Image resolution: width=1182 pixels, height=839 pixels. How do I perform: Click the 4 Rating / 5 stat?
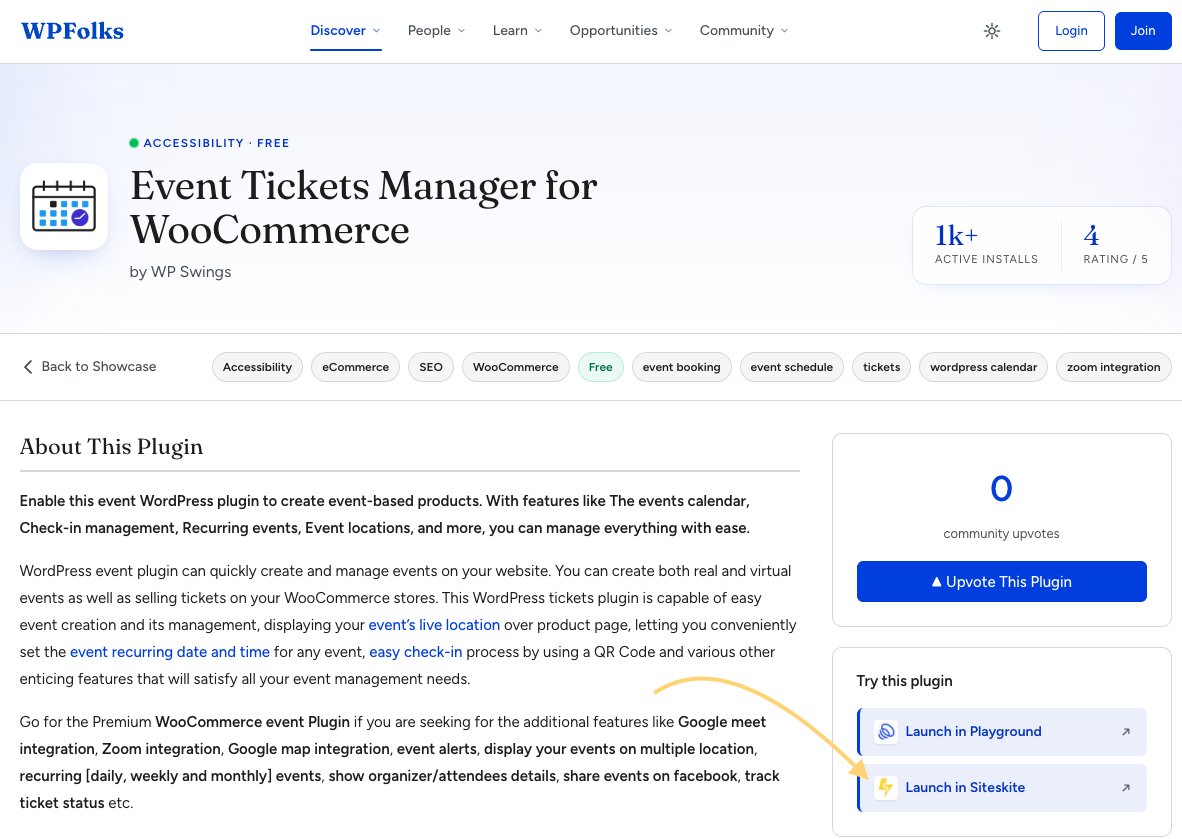(x=1116, y=244)
